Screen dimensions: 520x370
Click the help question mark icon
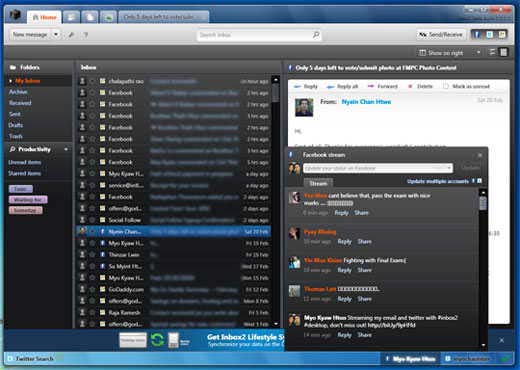click(86, 35)
